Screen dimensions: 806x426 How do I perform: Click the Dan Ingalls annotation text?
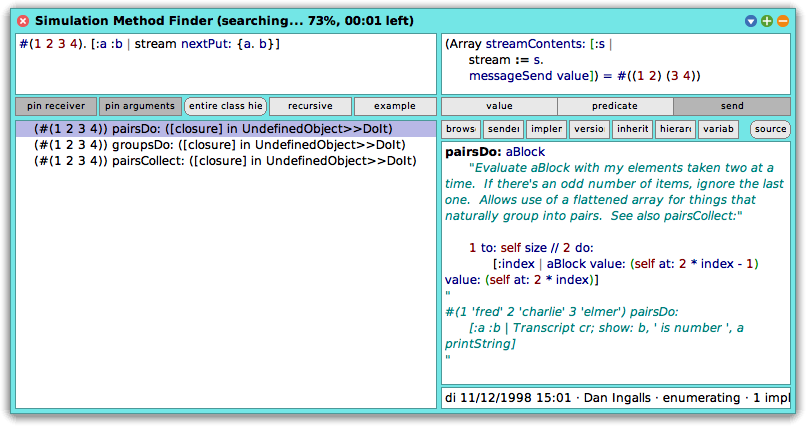click(617, 398)
